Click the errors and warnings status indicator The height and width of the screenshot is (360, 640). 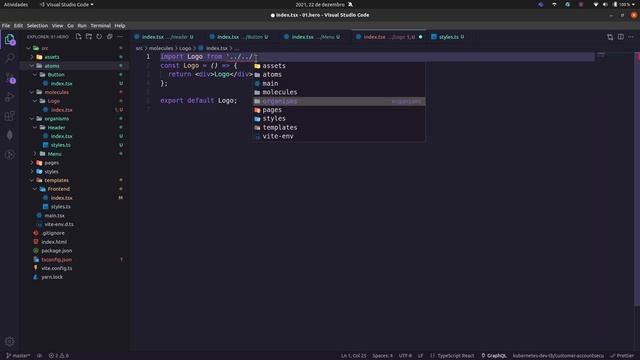(59, 356)
